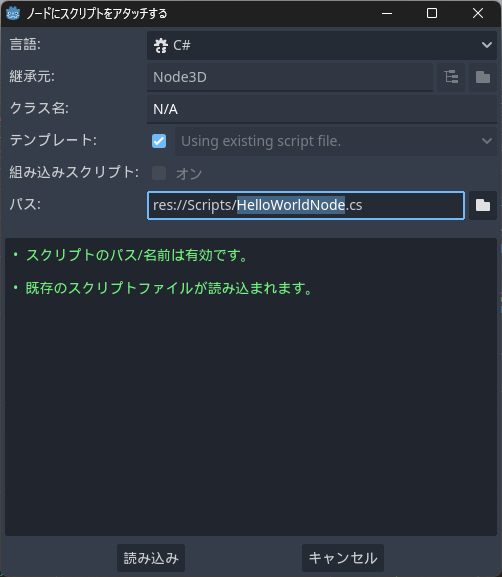Open the template dropdown 'Using existing script file.'
The image size is (502, 577).
pyautogui.click(x=336, y=141)
